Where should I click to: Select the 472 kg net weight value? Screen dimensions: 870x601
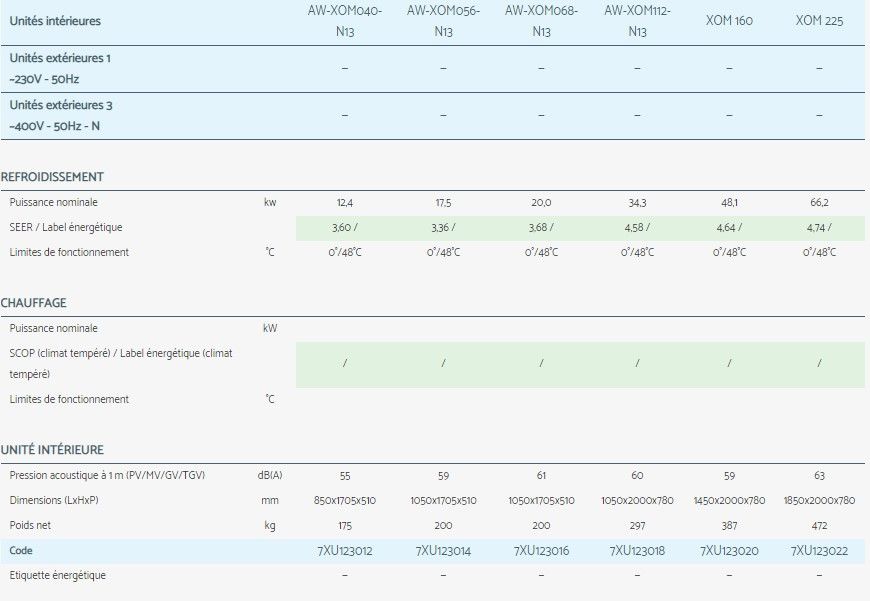coord(819,526)
